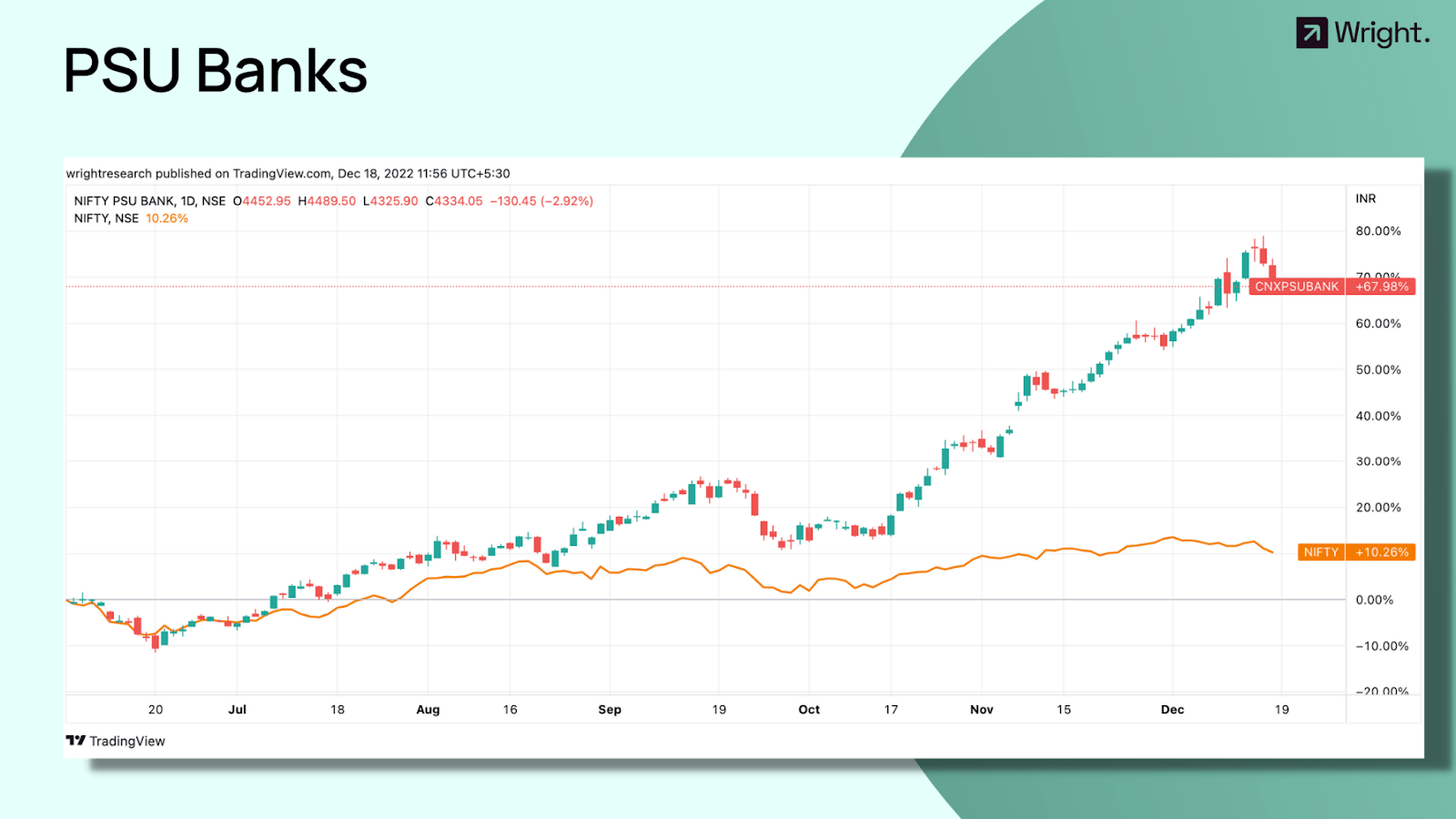Click the Dec date label
This screenshot has width=1456, height=819.
(x=1173, y=710)
